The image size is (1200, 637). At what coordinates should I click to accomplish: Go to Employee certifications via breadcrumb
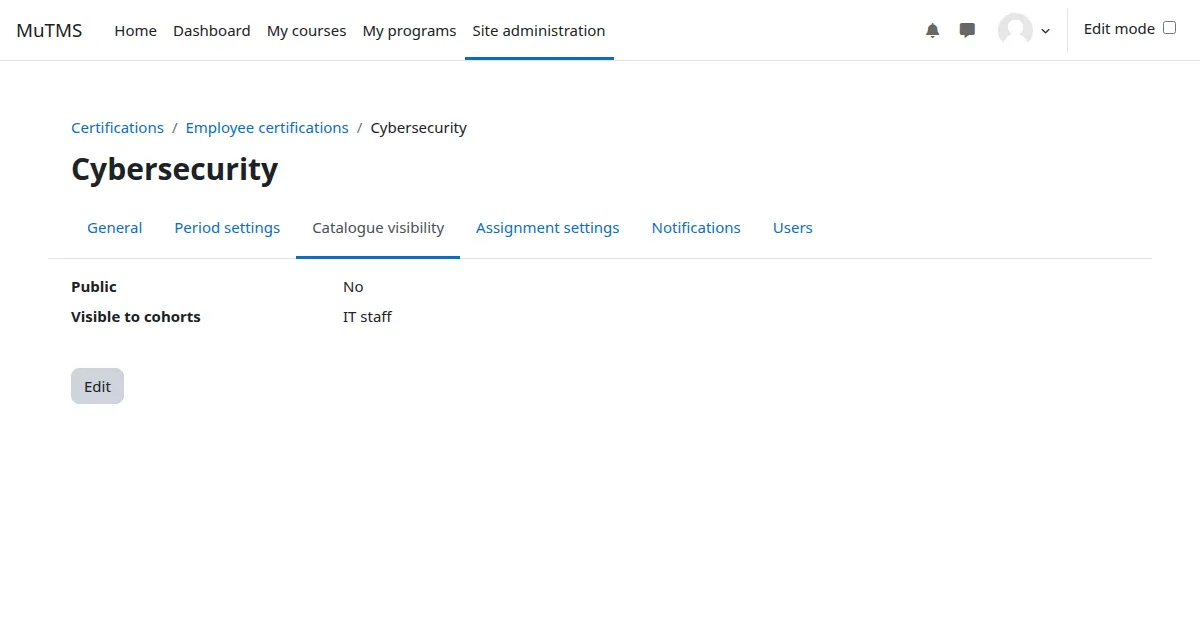[x=267, y=127]
